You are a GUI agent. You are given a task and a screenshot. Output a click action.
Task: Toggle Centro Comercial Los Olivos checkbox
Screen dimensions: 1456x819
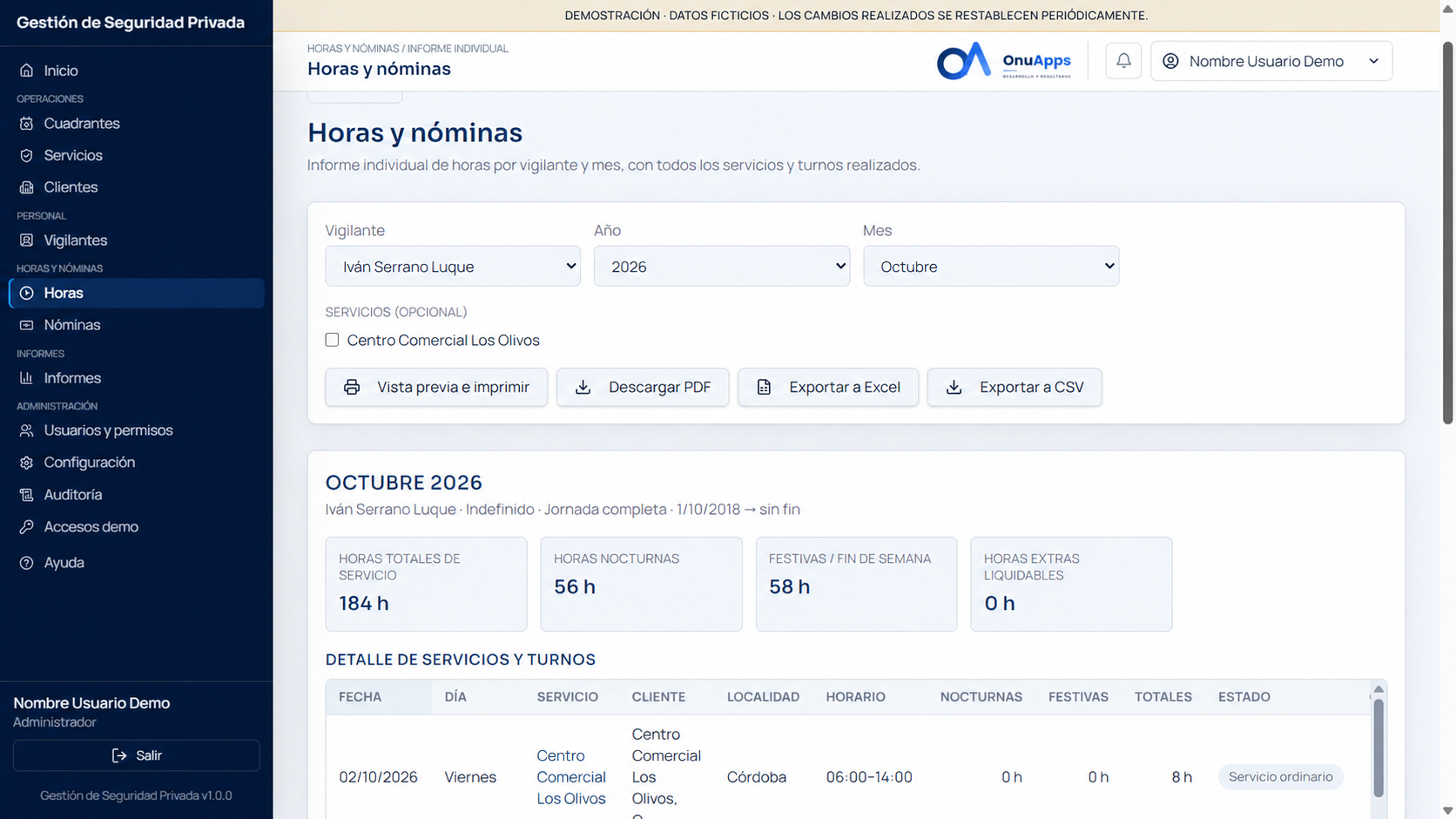(332, 340)
